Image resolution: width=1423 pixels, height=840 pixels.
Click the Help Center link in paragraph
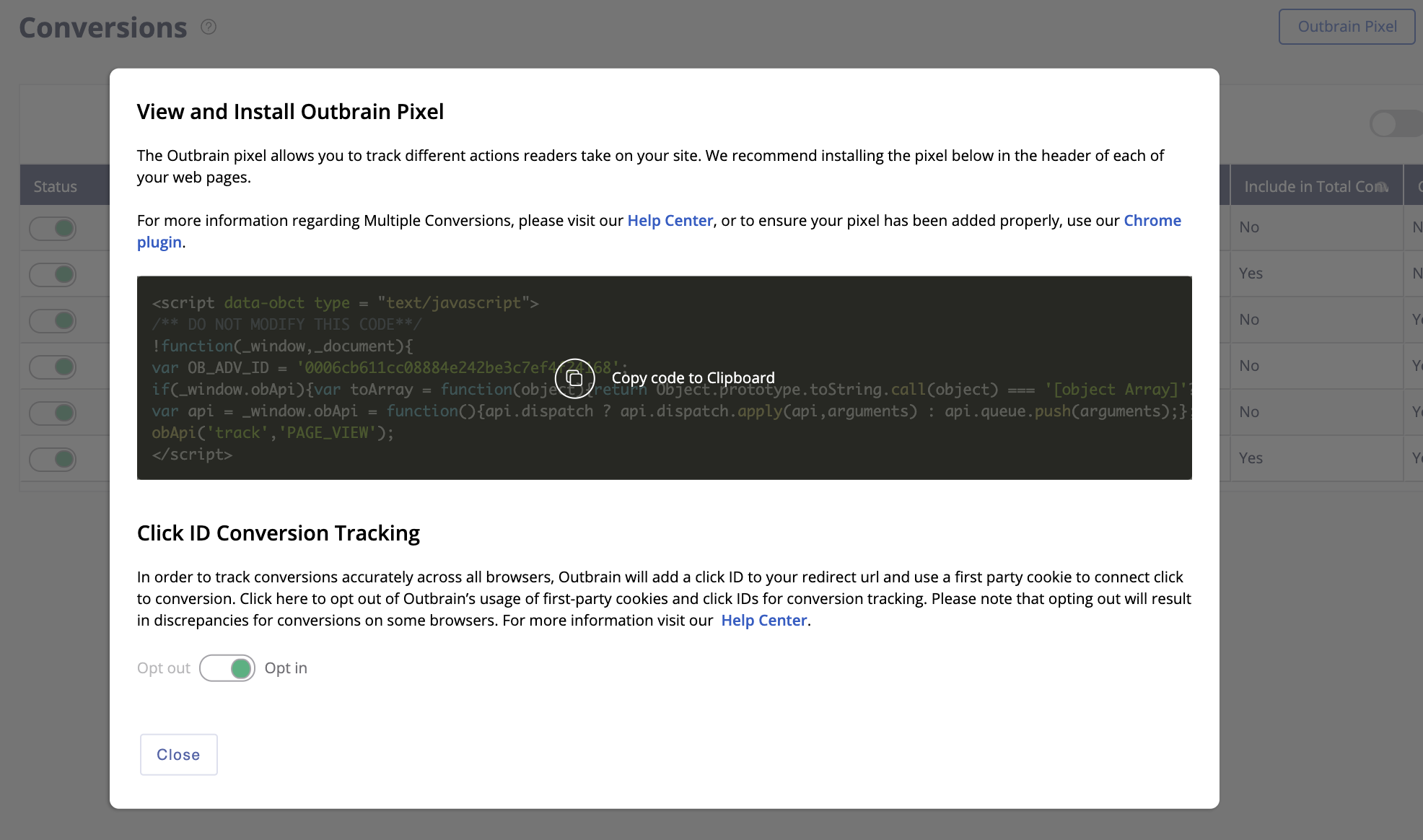669,219
